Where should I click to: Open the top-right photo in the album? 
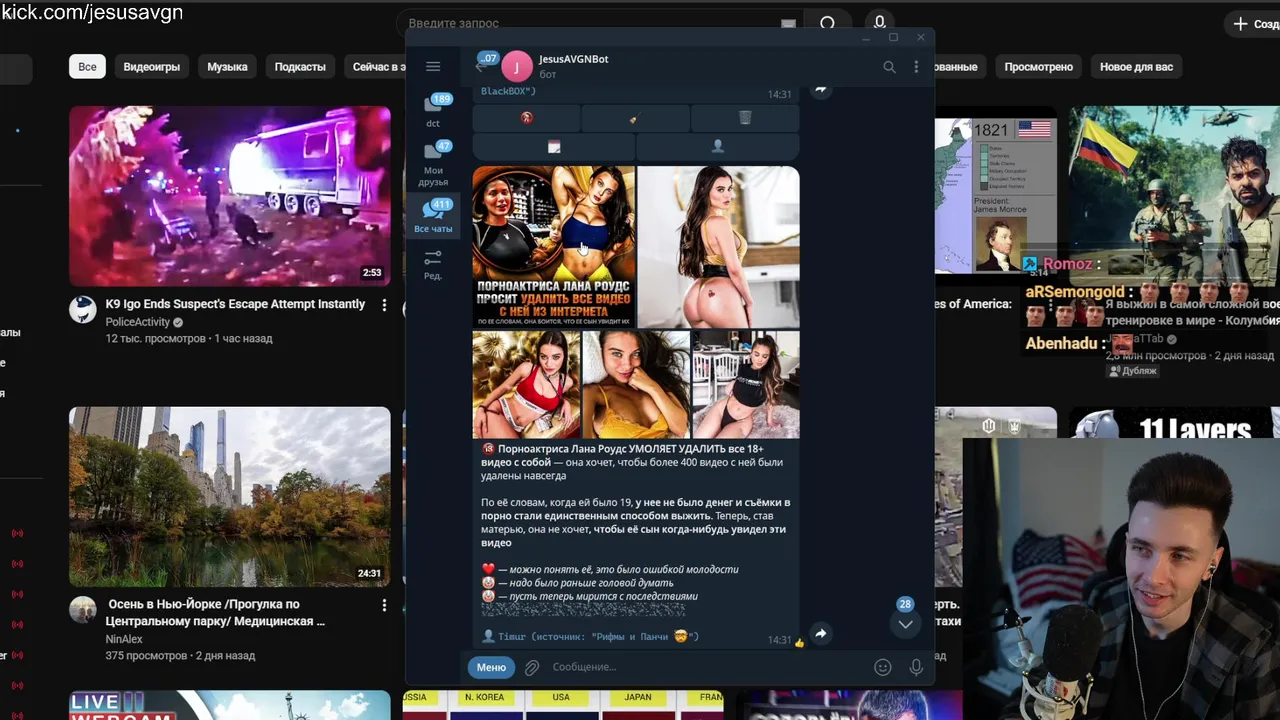(x=718, y=247)
